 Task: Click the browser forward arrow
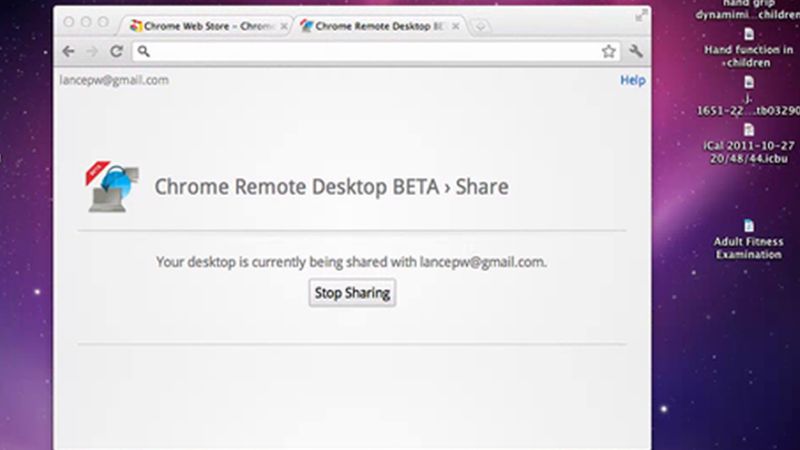92,51
